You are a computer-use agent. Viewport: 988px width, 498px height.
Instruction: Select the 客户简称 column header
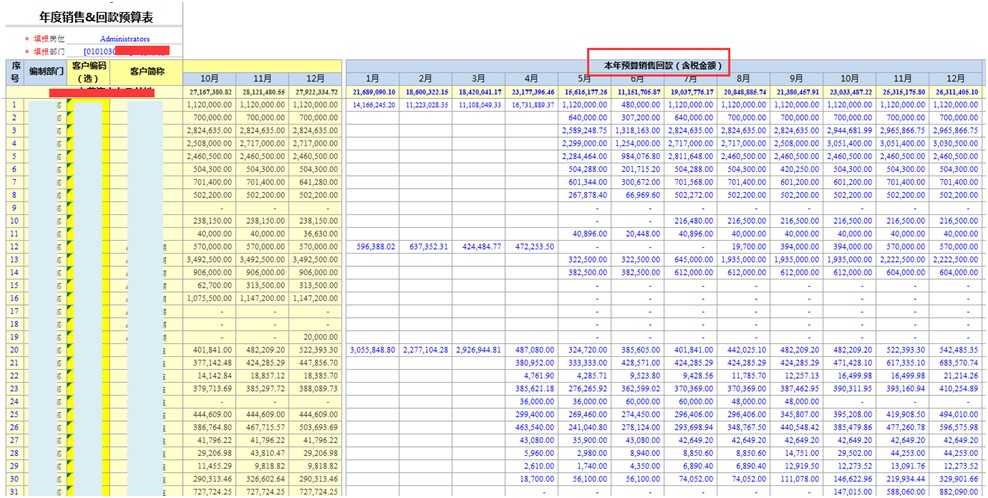[x=147, y=72]
